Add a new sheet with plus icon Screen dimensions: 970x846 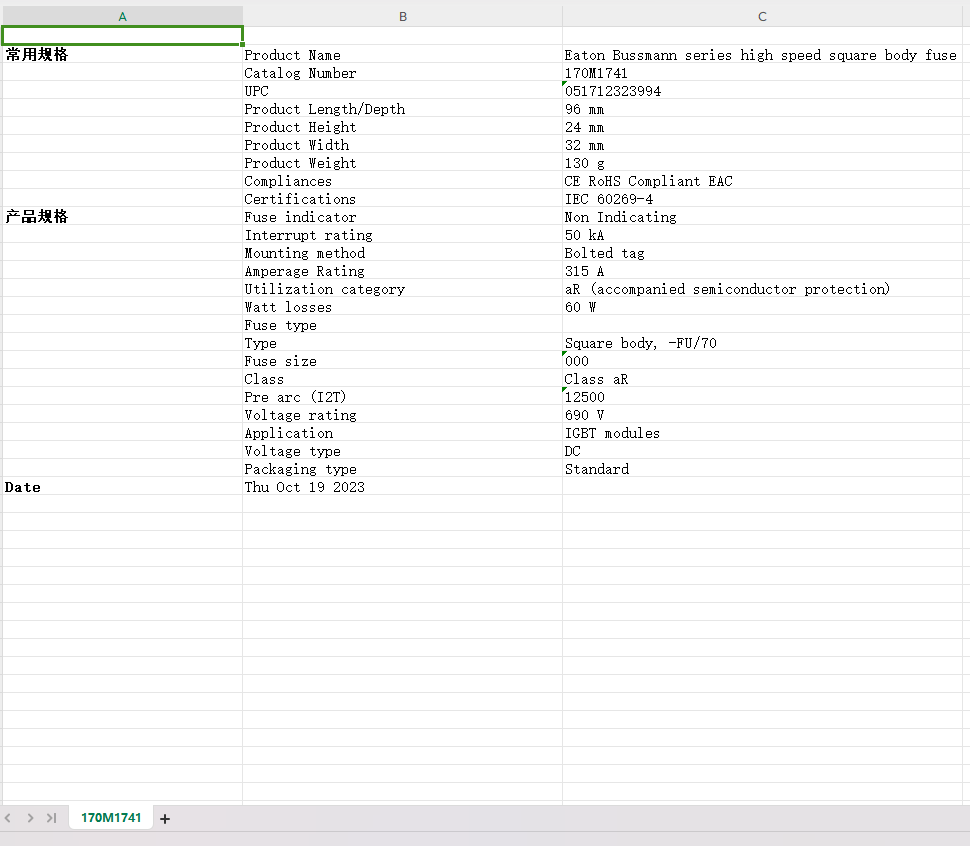pyautogui.click(x=165, y=819)
